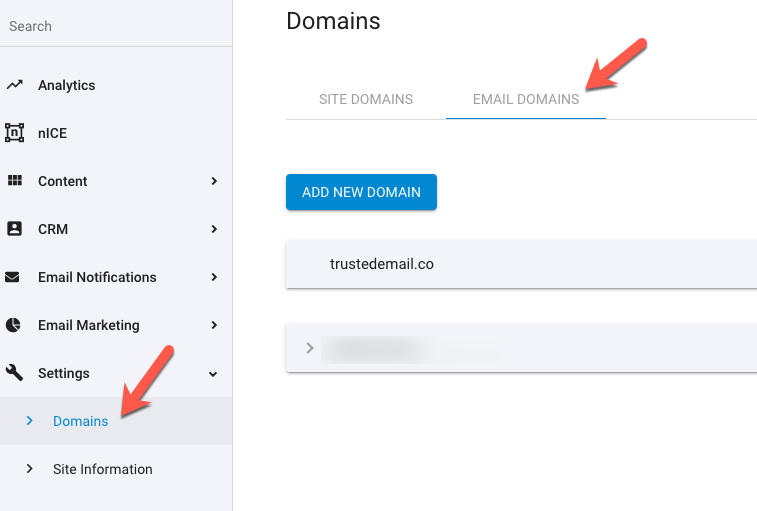Expand the Email Notifications submenu arrow
The image size is (757, 511).
tap(214, 277)
